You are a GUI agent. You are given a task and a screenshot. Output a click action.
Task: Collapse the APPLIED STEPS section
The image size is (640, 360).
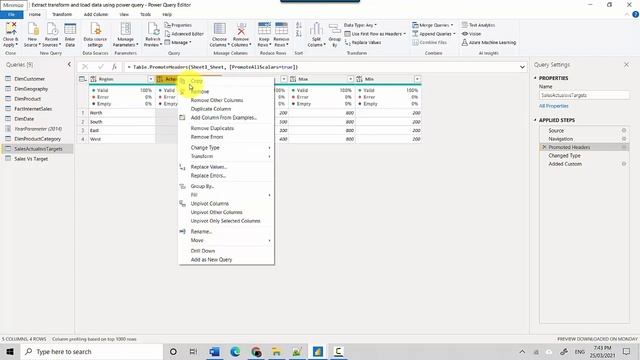point(535,120)
